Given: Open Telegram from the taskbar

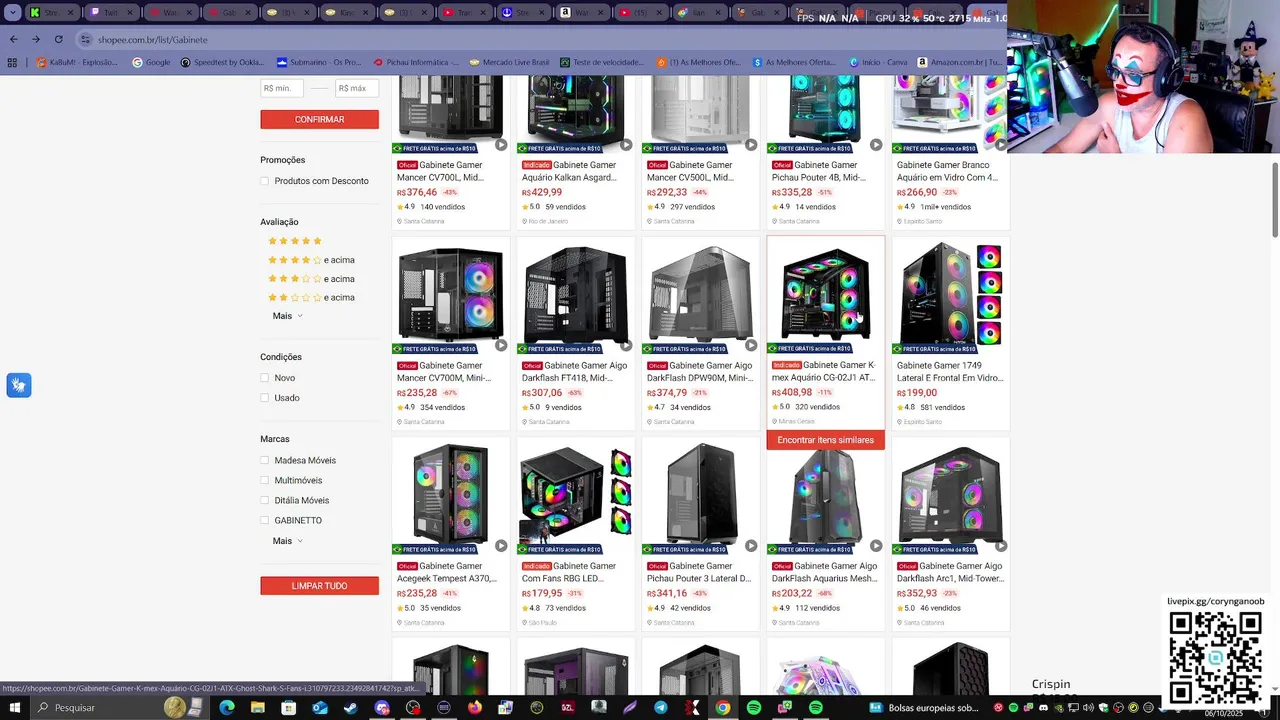Looking at the screenshot, I should point(661,707).
